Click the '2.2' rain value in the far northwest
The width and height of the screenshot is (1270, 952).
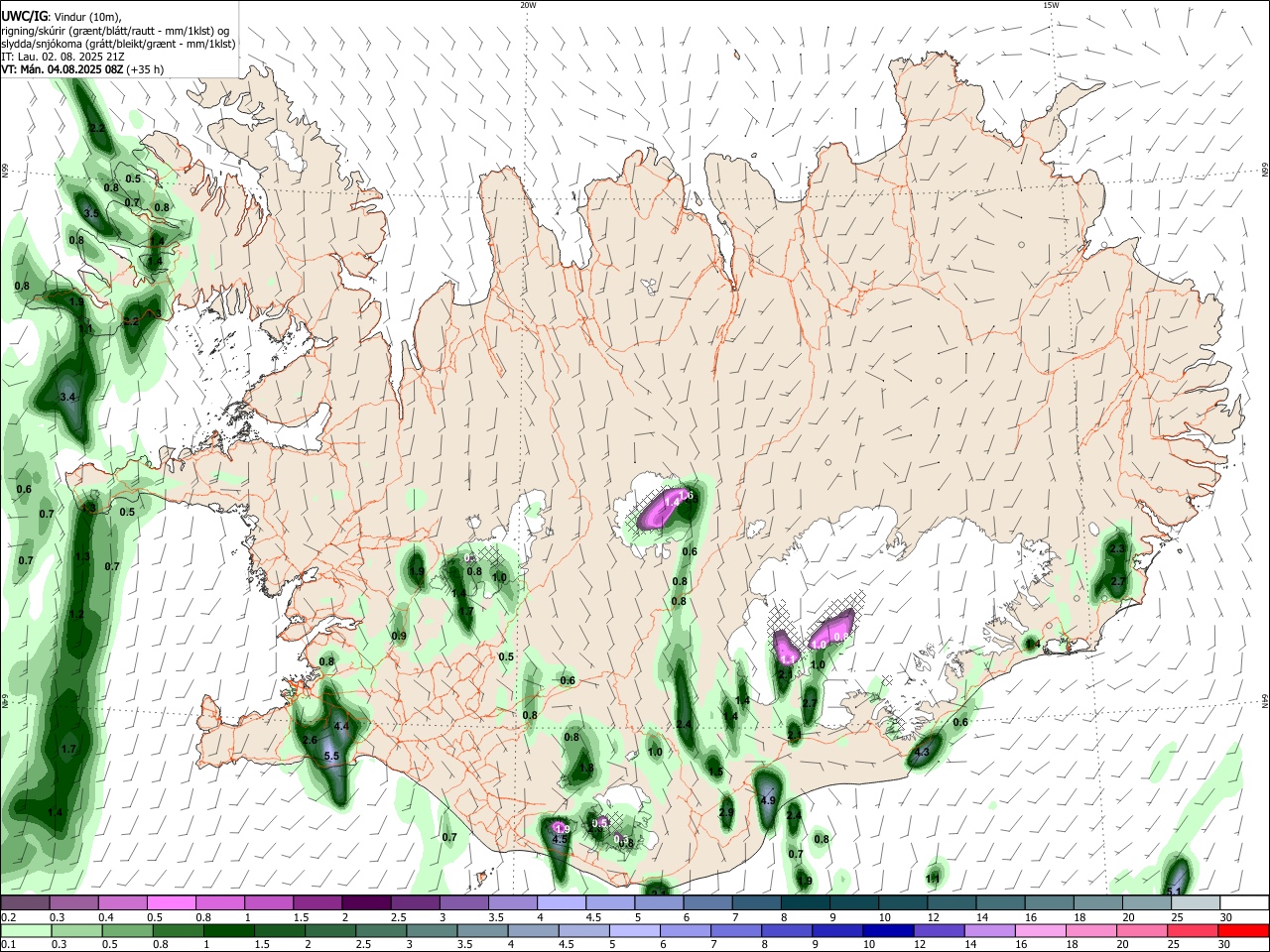tap(97, 129)
